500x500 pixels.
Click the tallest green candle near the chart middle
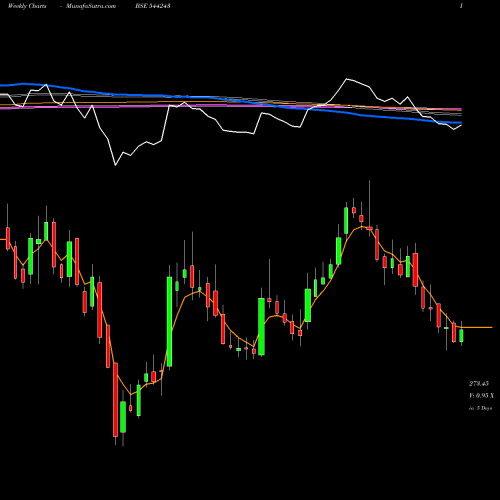pos(169,322)
